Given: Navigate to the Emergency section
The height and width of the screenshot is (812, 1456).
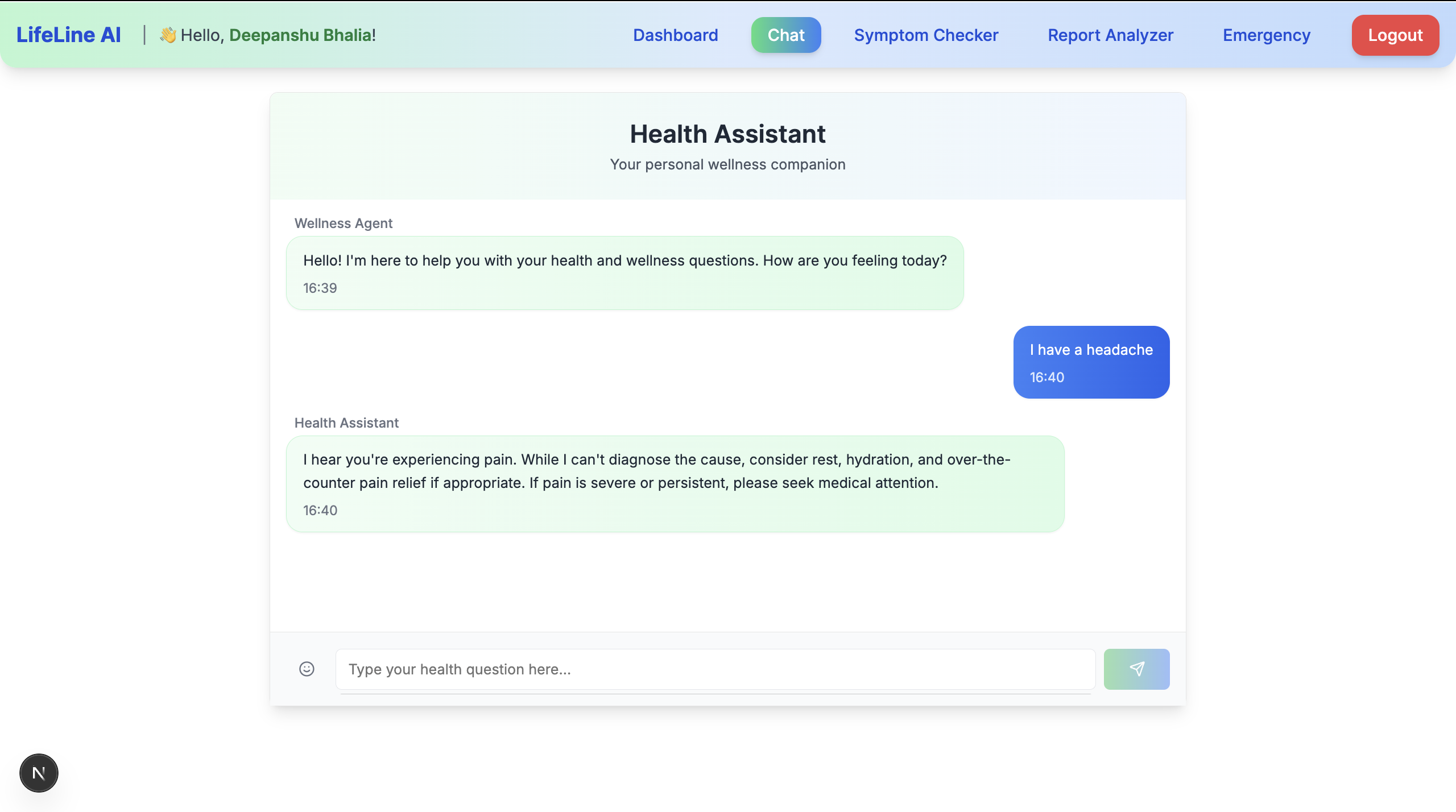Looking at the screenshot, I should tap(1267, 35).
